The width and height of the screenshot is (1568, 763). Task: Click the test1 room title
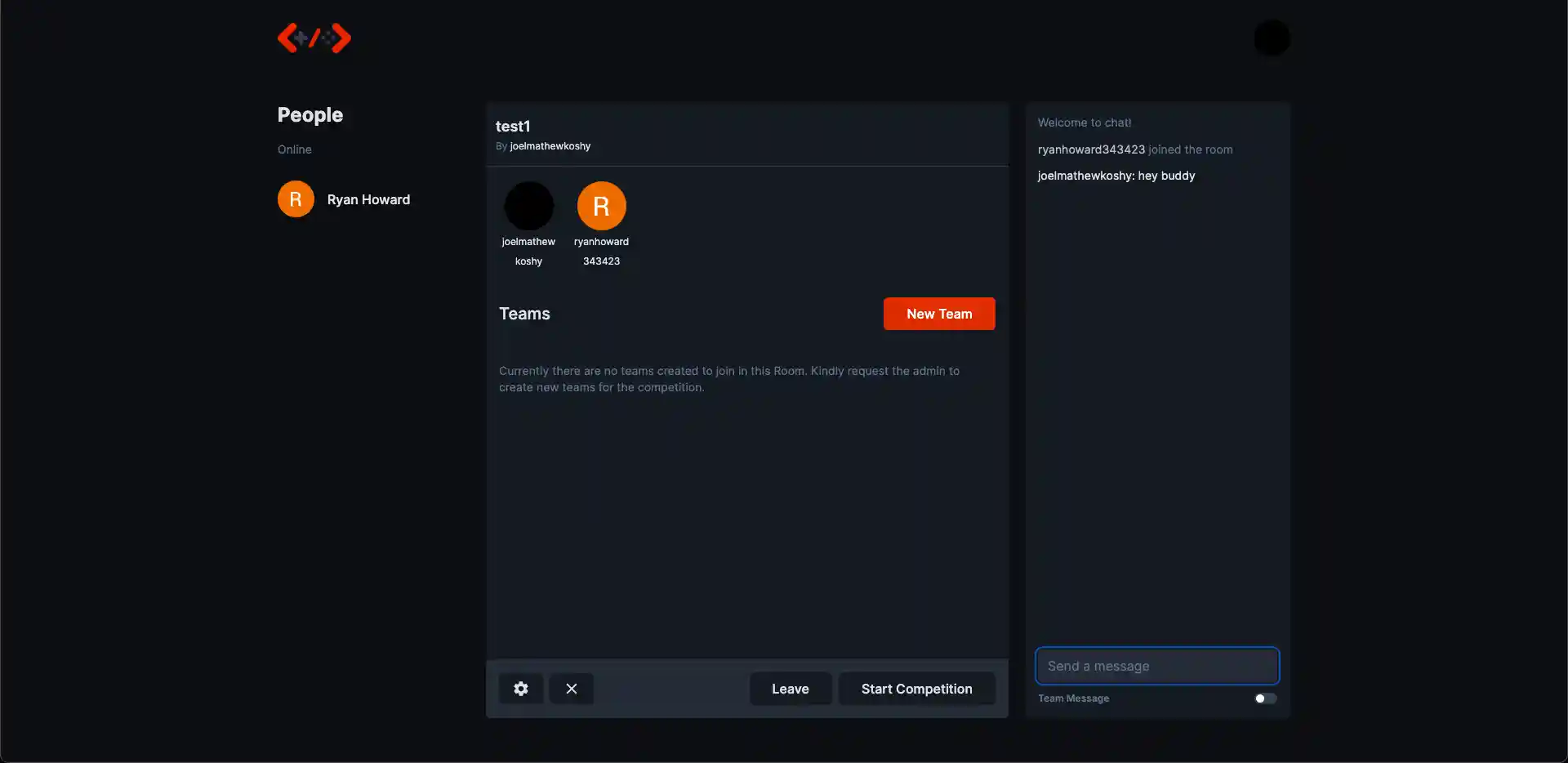click(x=513, y=126)
